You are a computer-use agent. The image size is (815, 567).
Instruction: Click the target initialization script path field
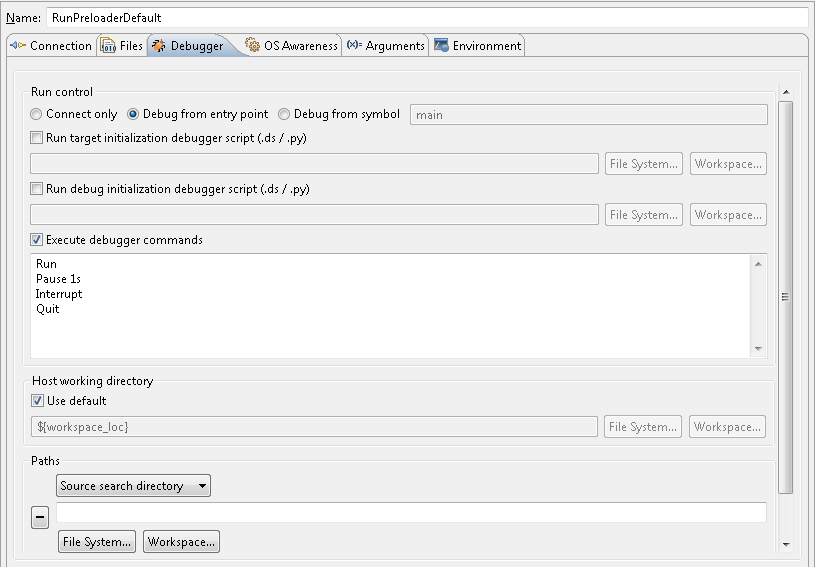[x=314, y=164]
